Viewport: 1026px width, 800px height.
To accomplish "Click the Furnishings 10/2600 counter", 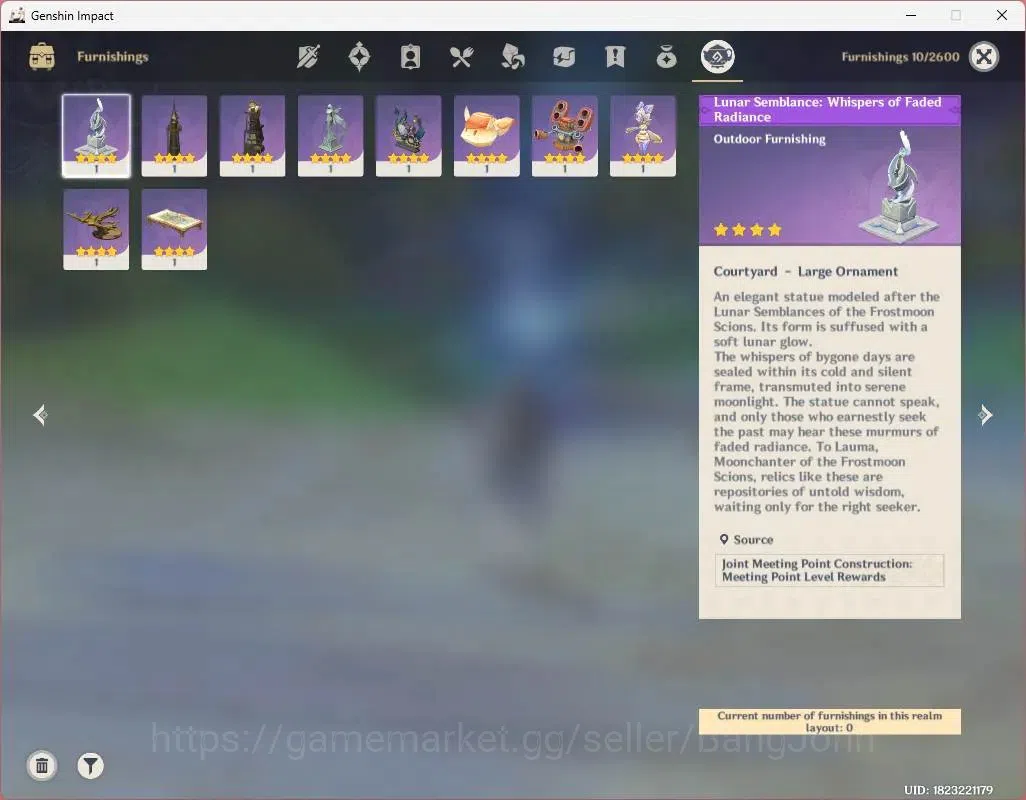I will pyautogui.click(x=900, y=57).
